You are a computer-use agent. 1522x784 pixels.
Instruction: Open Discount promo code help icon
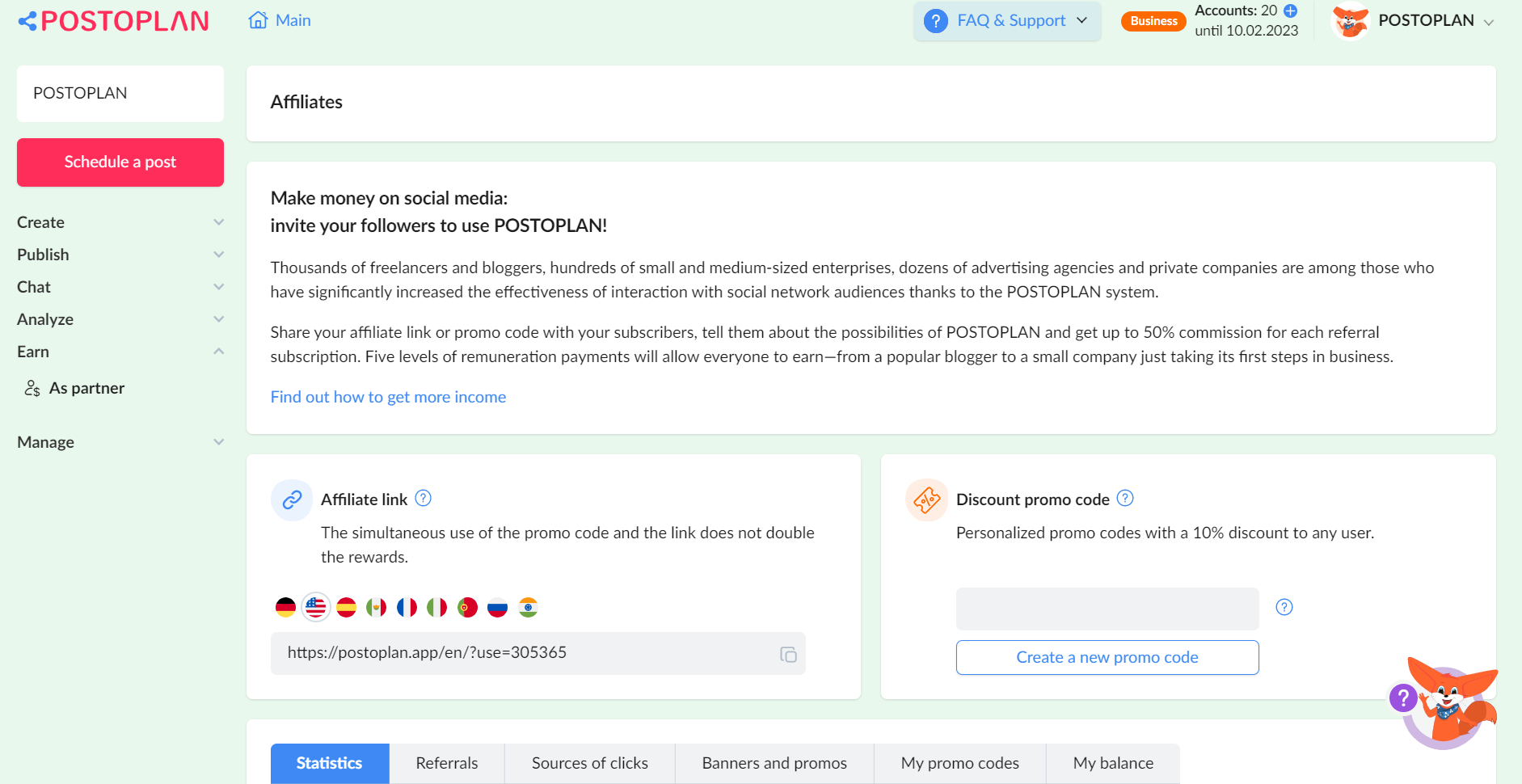pyautogui.click(x=1125, y=498)
